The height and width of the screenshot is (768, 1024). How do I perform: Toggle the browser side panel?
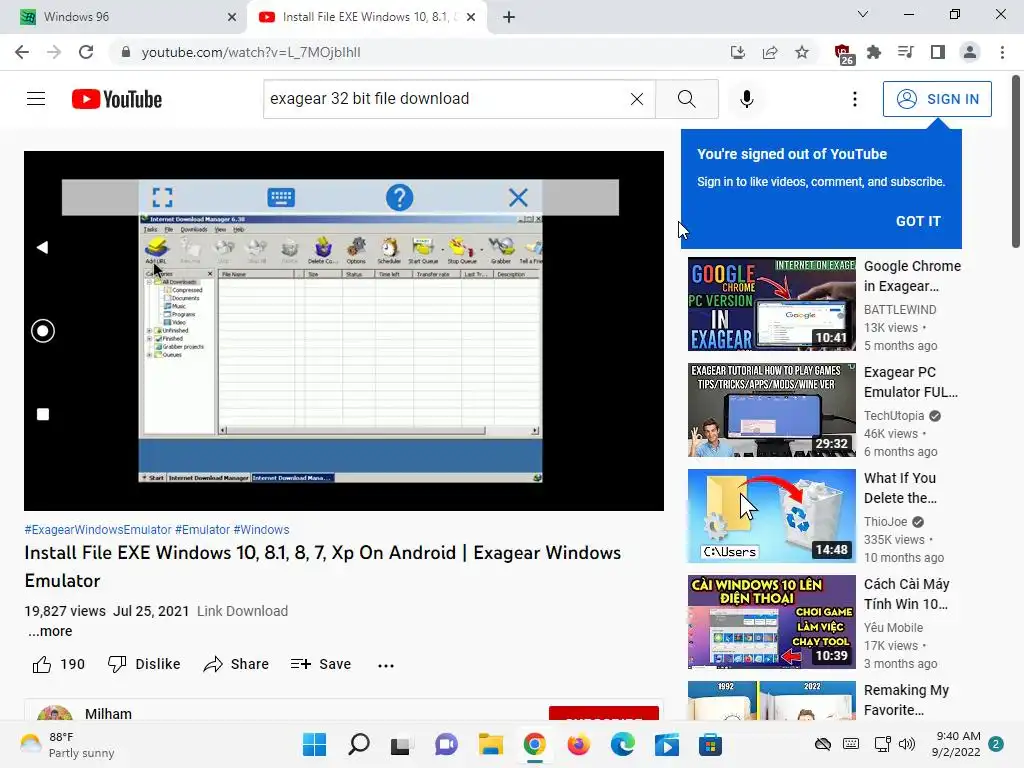tap(938, 52)
